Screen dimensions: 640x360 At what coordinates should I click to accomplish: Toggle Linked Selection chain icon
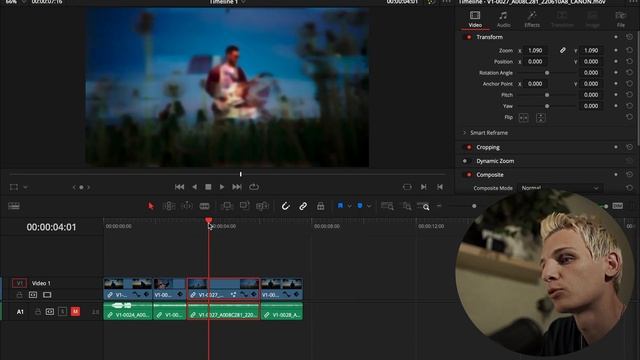point(303,206)
